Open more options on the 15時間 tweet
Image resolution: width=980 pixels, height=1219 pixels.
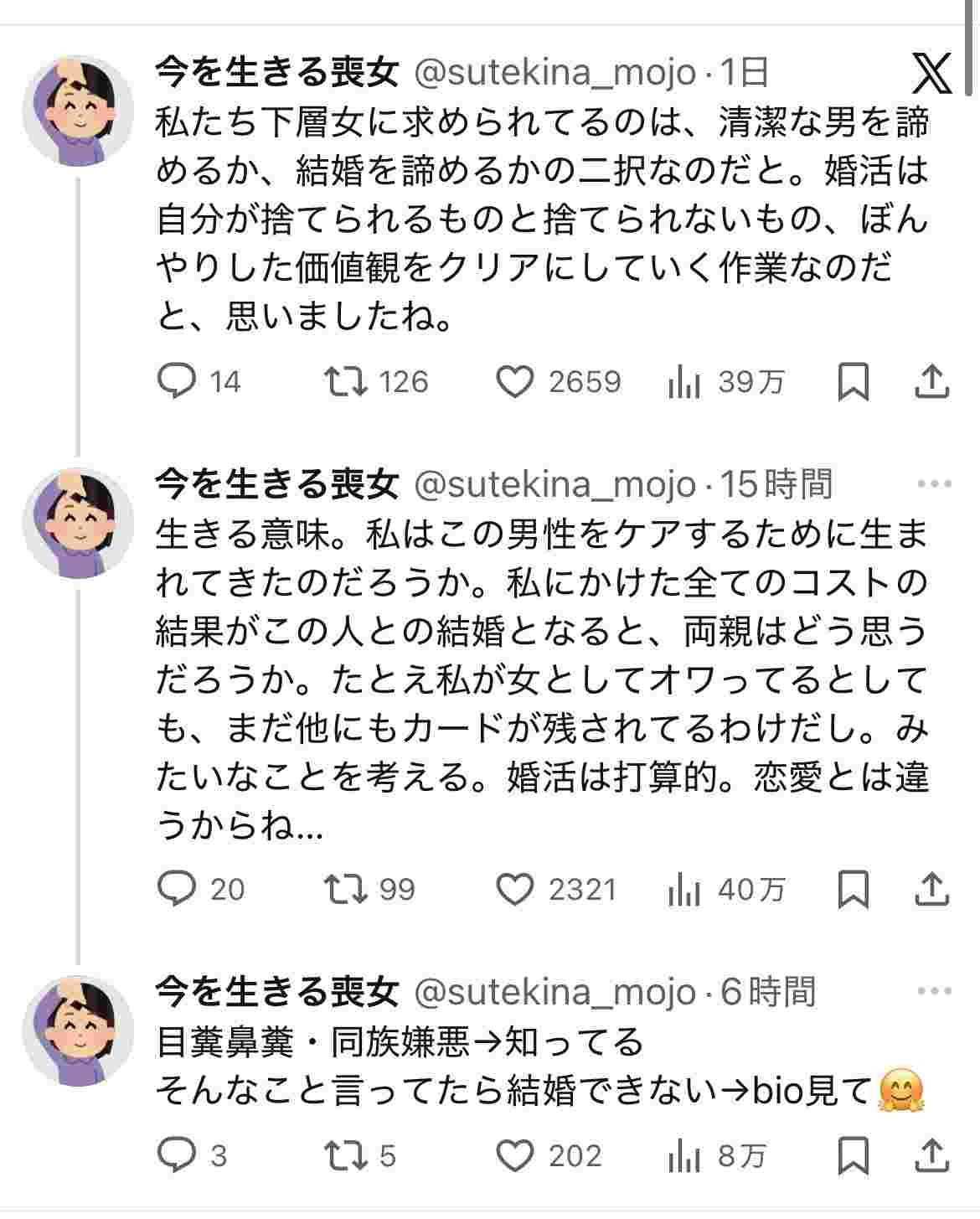point(934,484)
